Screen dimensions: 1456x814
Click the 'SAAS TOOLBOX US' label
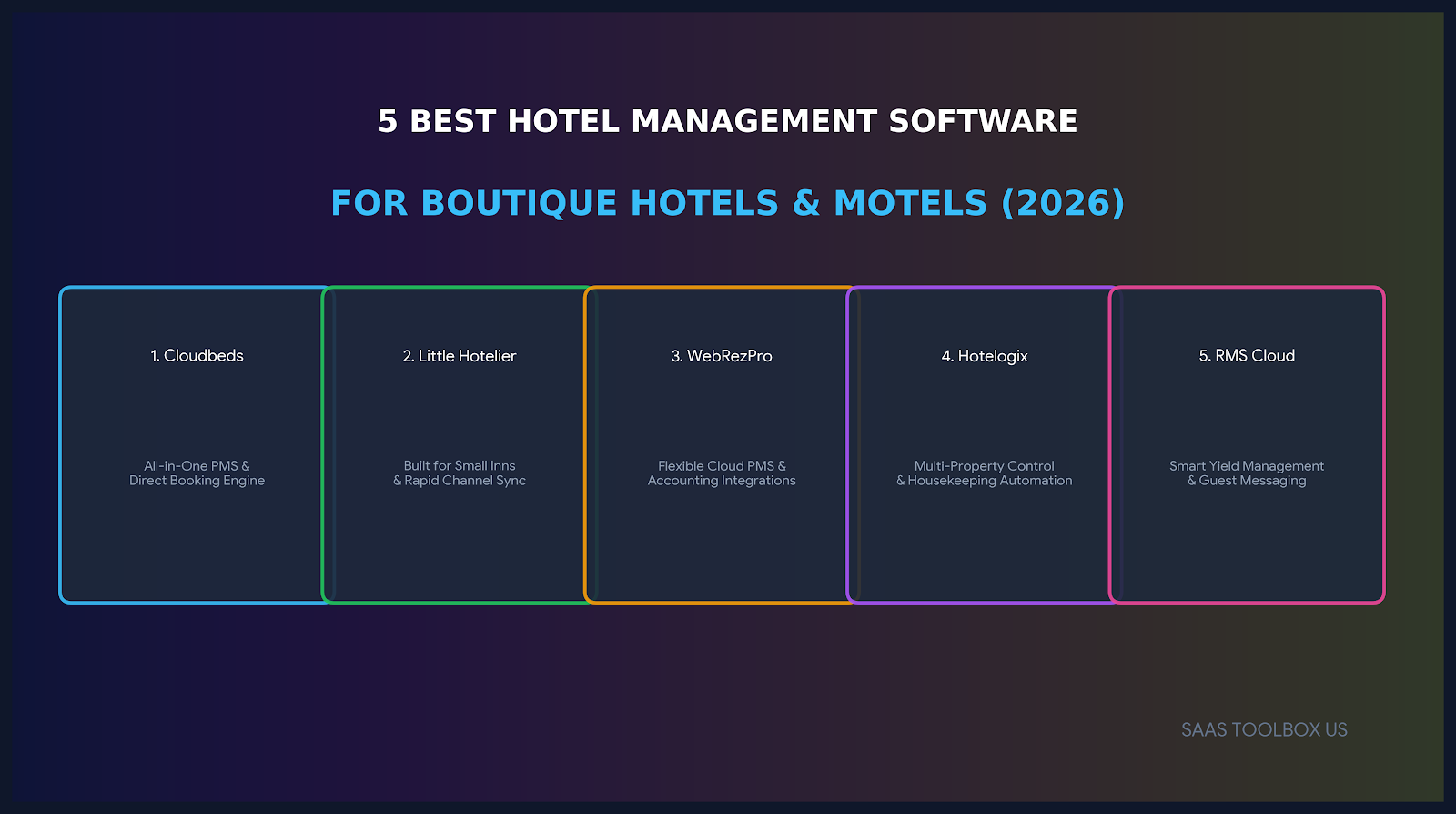pyautogui.click(x=1264, y=730)
